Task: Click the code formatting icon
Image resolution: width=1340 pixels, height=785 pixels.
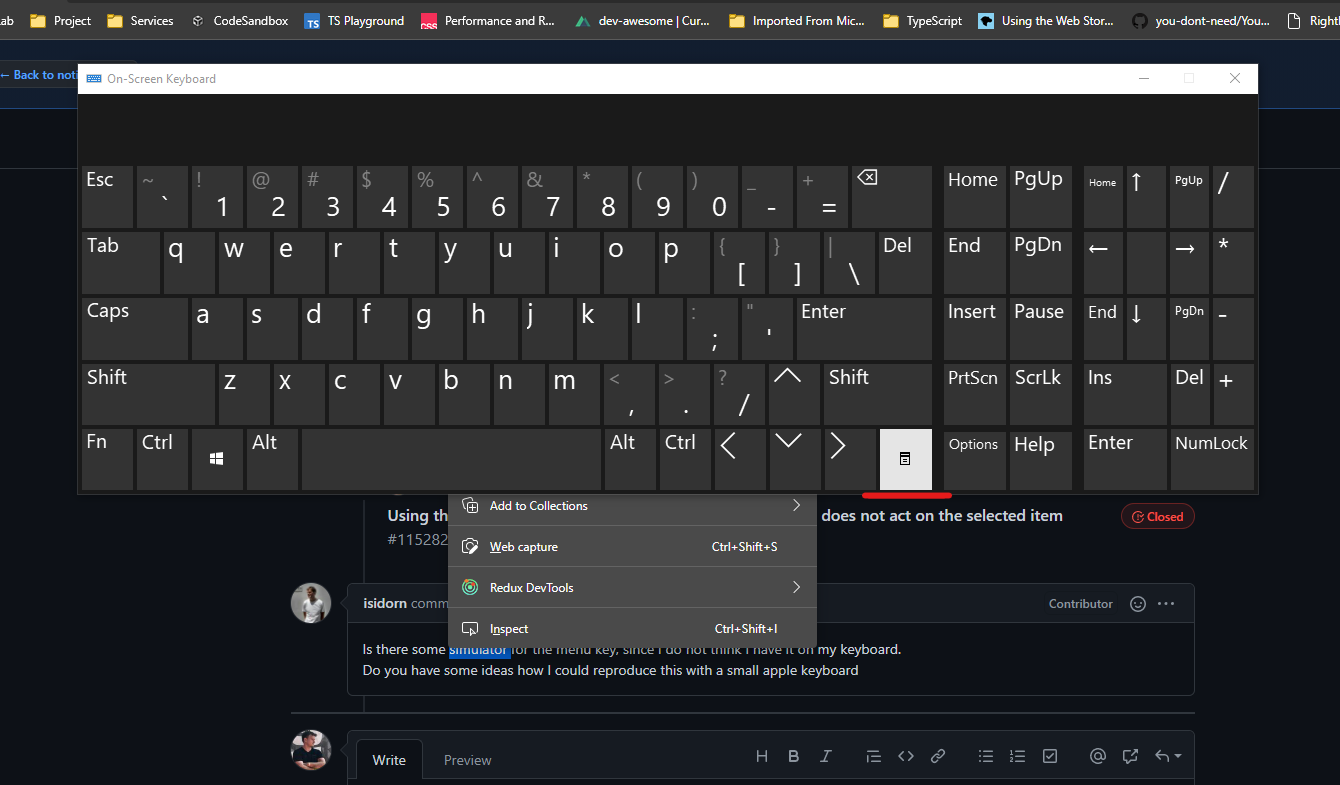Action: pyautogui.click(x=905, y=756)
